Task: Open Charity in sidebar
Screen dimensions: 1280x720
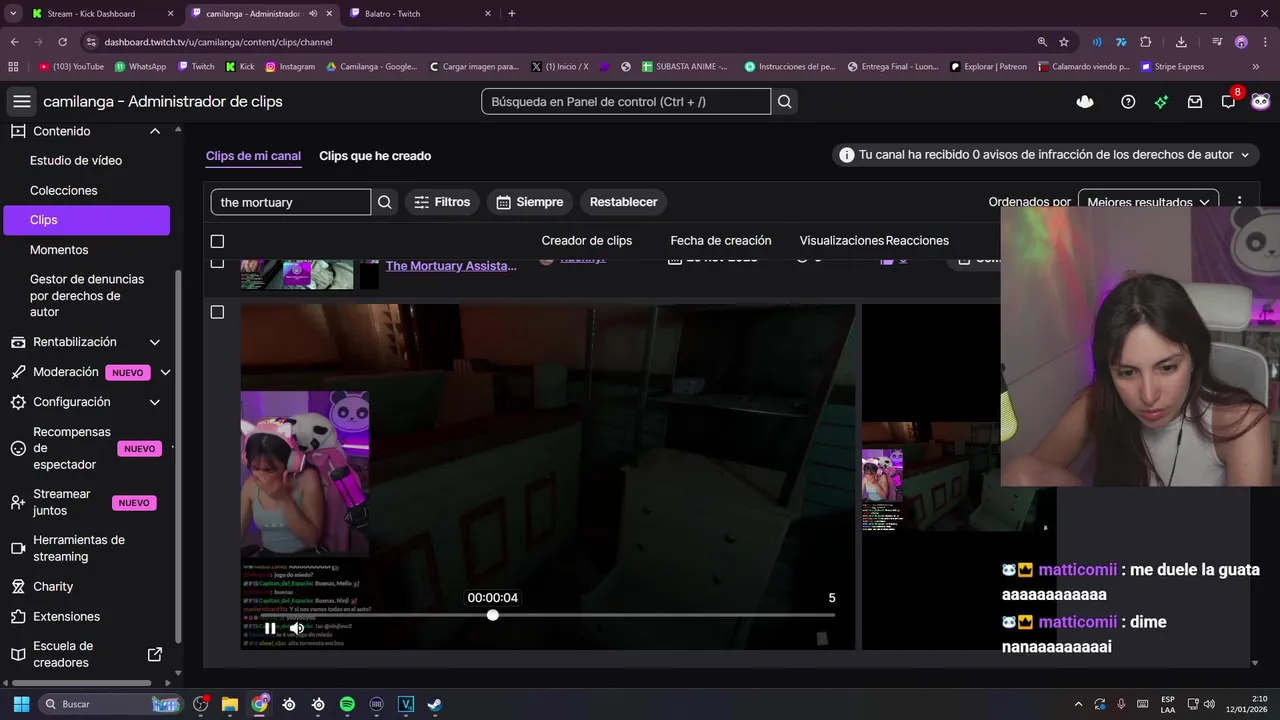Action: click(x=53, y=586)
